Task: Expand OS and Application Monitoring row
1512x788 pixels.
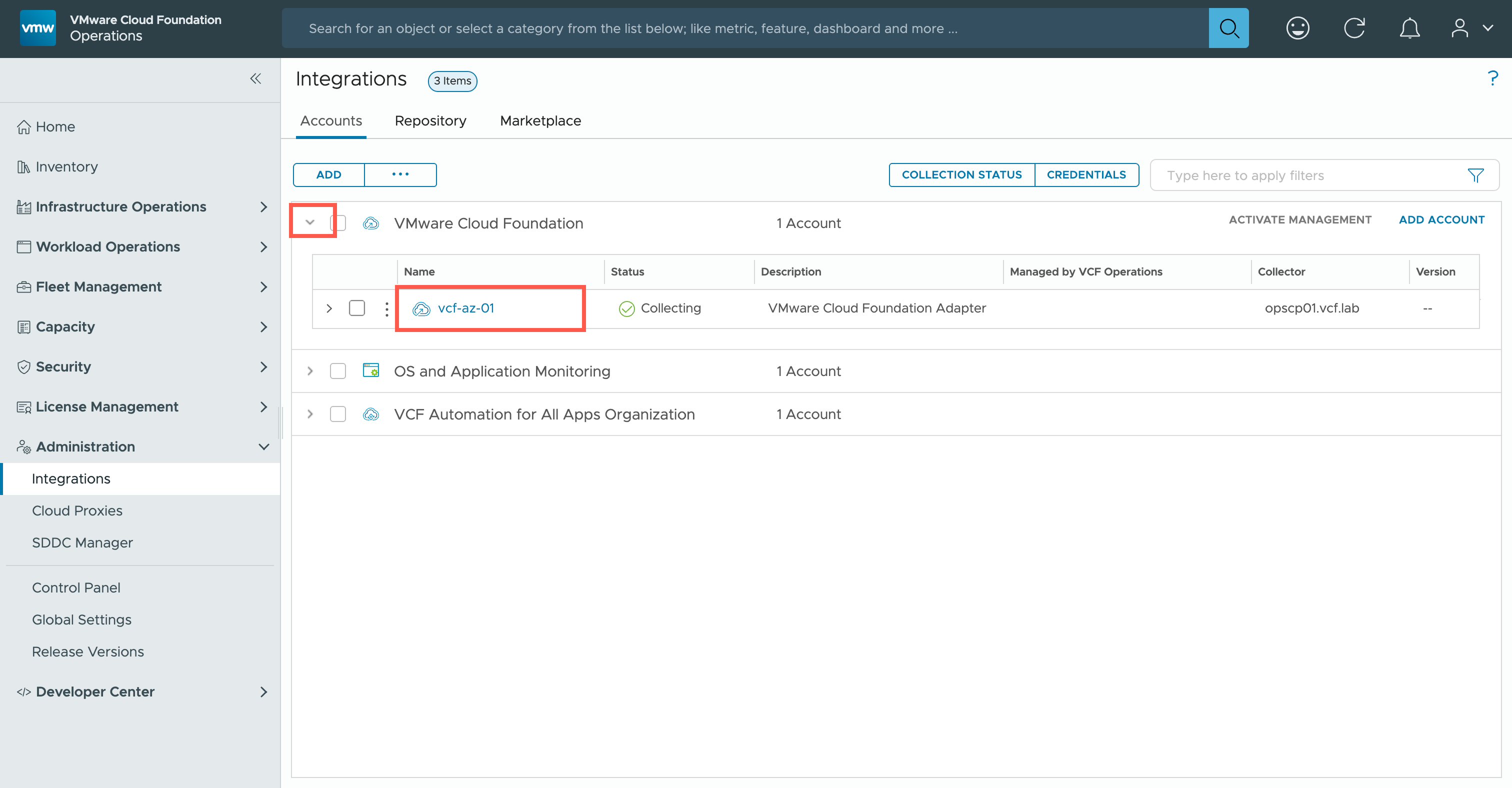Action: [310, 371]
